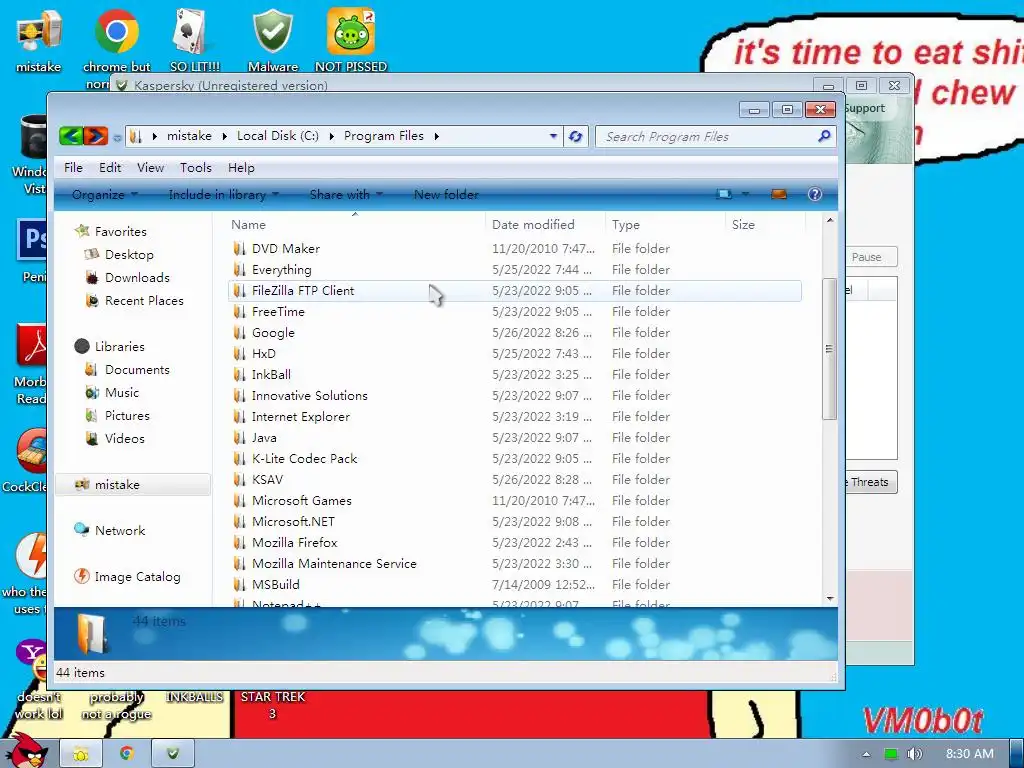
Task: Refresh the Program Files folder view
Action: click(575, 136)
